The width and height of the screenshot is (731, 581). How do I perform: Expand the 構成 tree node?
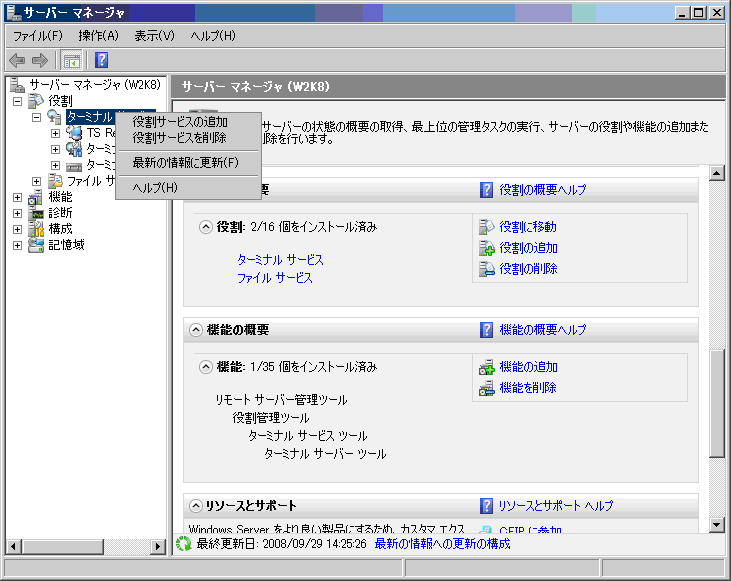click(x=17, y=229)
